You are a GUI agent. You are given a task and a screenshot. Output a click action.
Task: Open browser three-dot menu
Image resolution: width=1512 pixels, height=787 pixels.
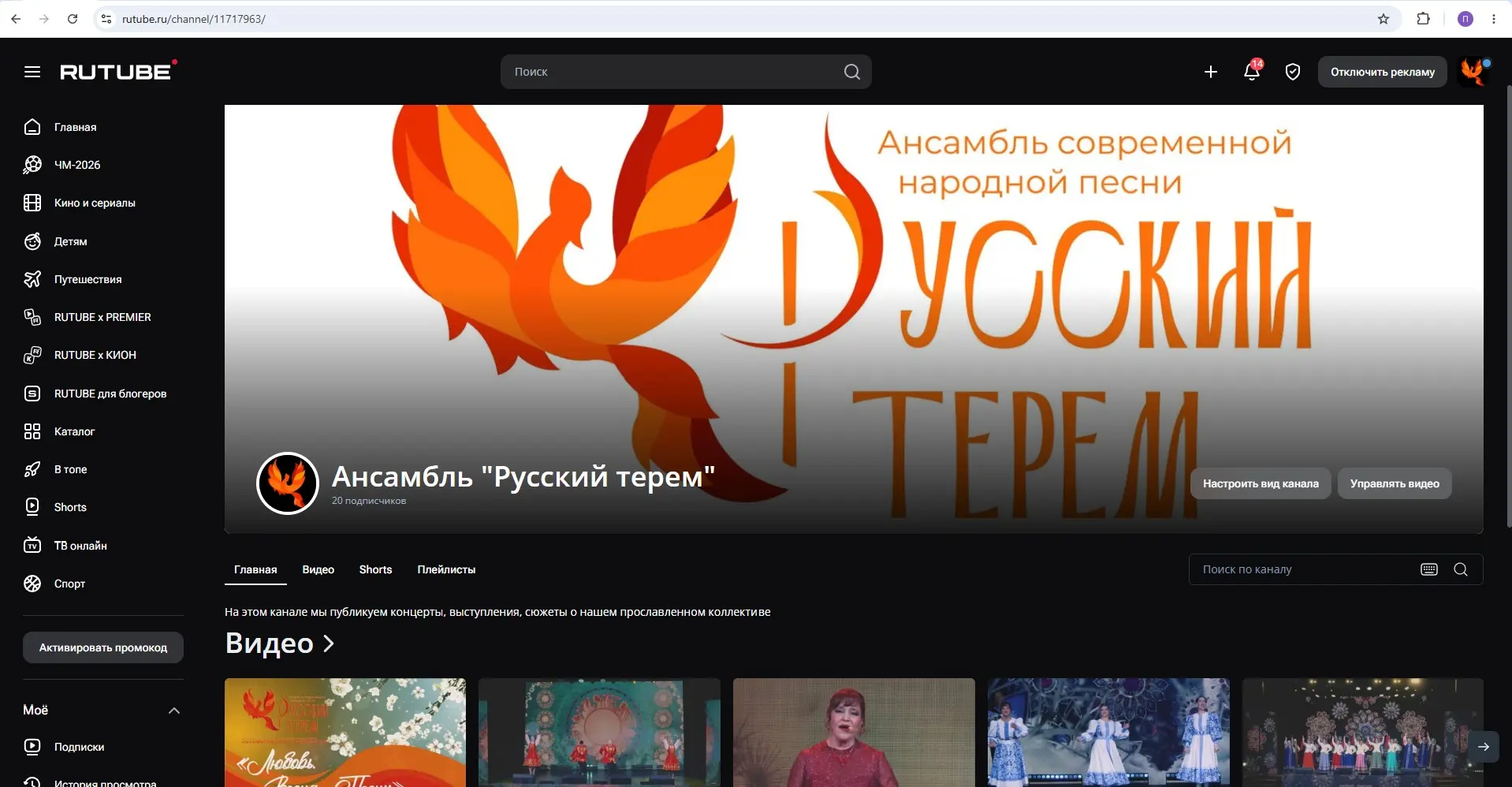1494,19
